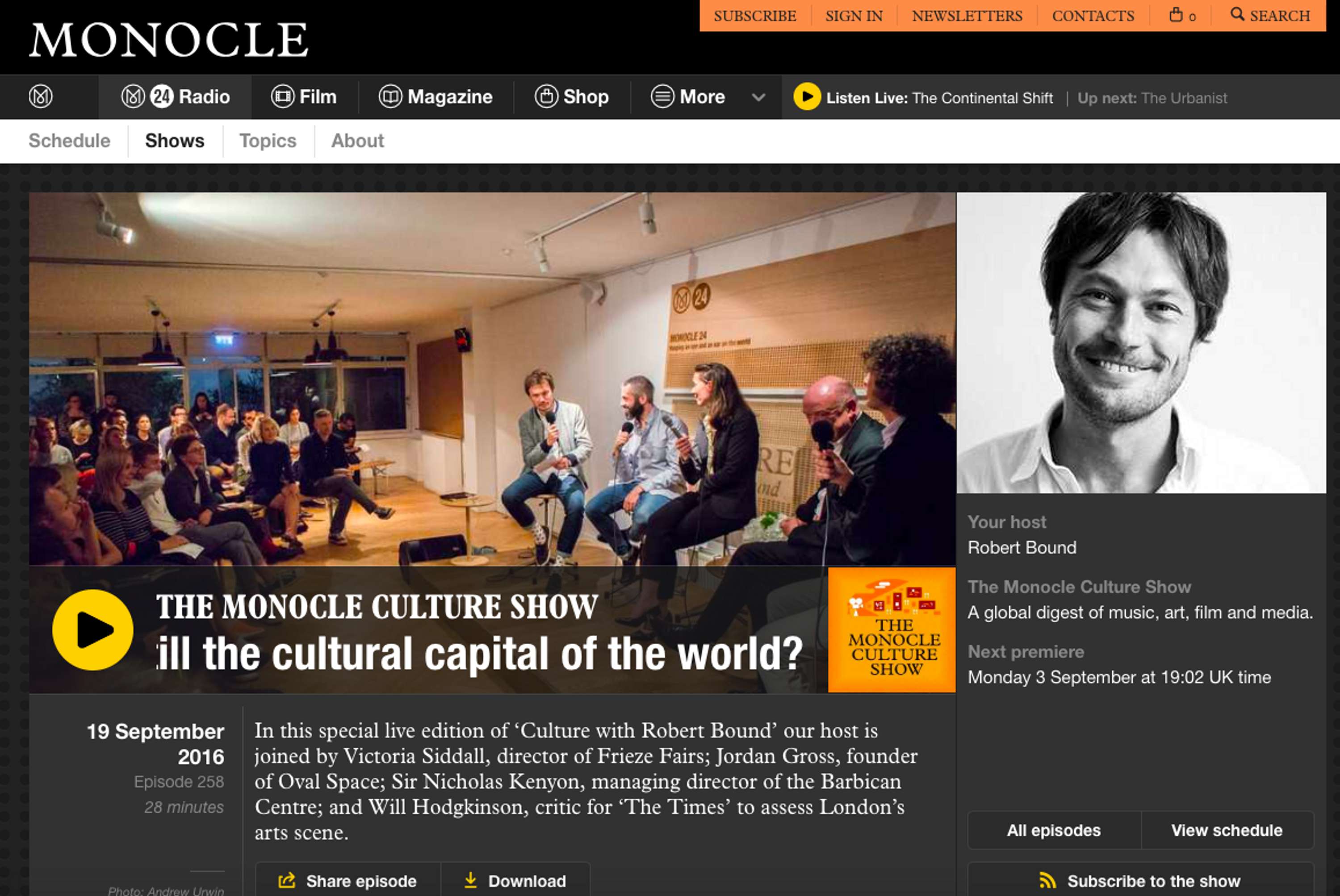Viewport: 1340px width, 896px height.
Task: Click the Monocle logo at top left
Action: [169, 40]
